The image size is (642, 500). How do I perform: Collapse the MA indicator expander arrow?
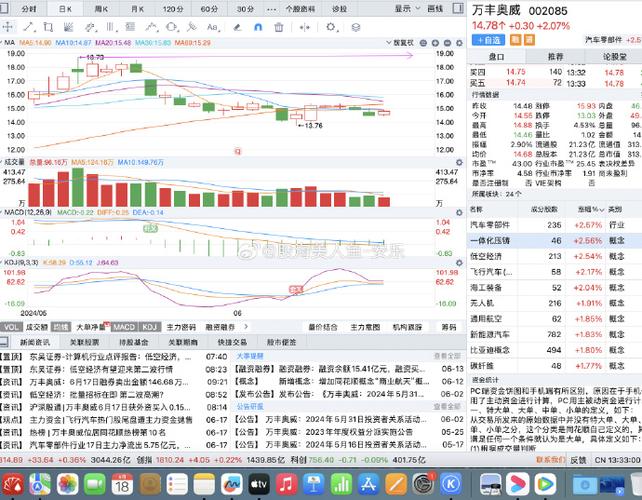coord(2,43)
